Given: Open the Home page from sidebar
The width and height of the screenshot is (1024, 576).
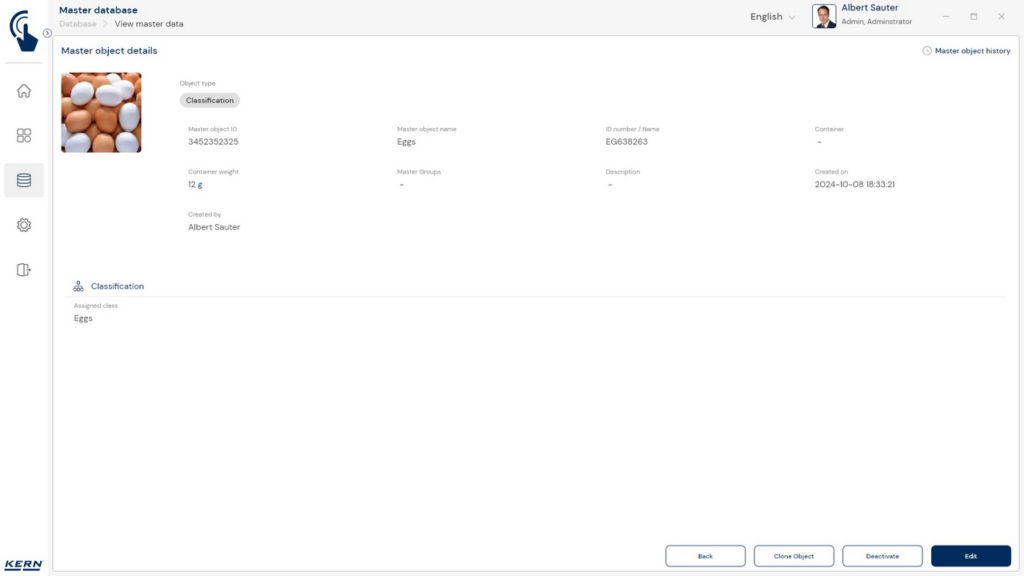Looking at the screenshot, I should pyautogui.click(x=24, y=91).
